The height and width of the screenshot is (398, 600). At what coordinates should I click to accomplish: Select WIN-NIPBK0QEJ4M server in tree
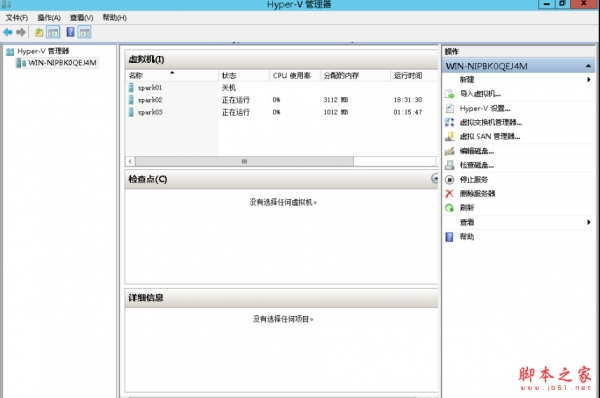tap(62, 63)
